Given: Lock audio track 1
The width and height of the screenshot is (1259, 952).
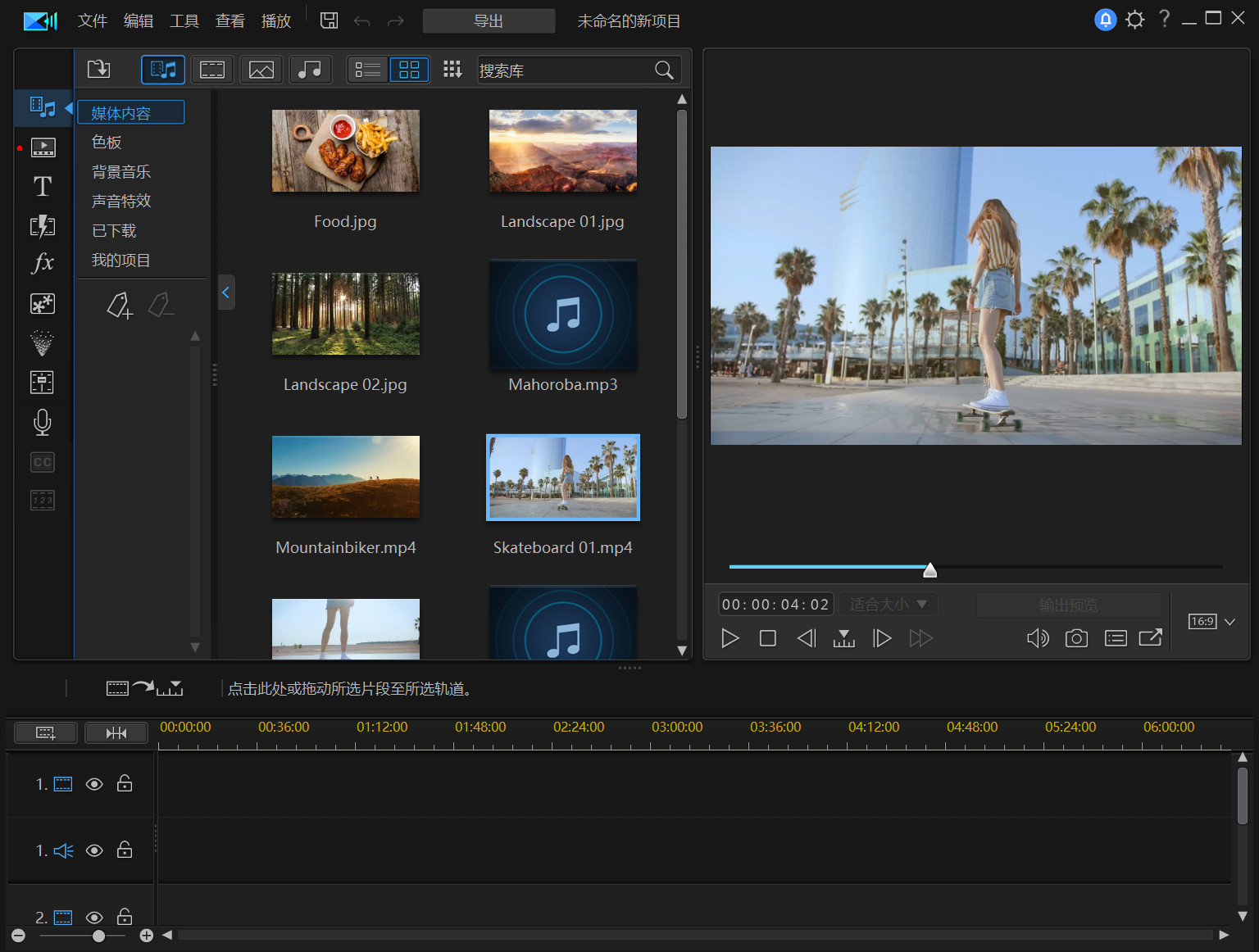Looking at the screenshot, I should (x=125, y=850).
